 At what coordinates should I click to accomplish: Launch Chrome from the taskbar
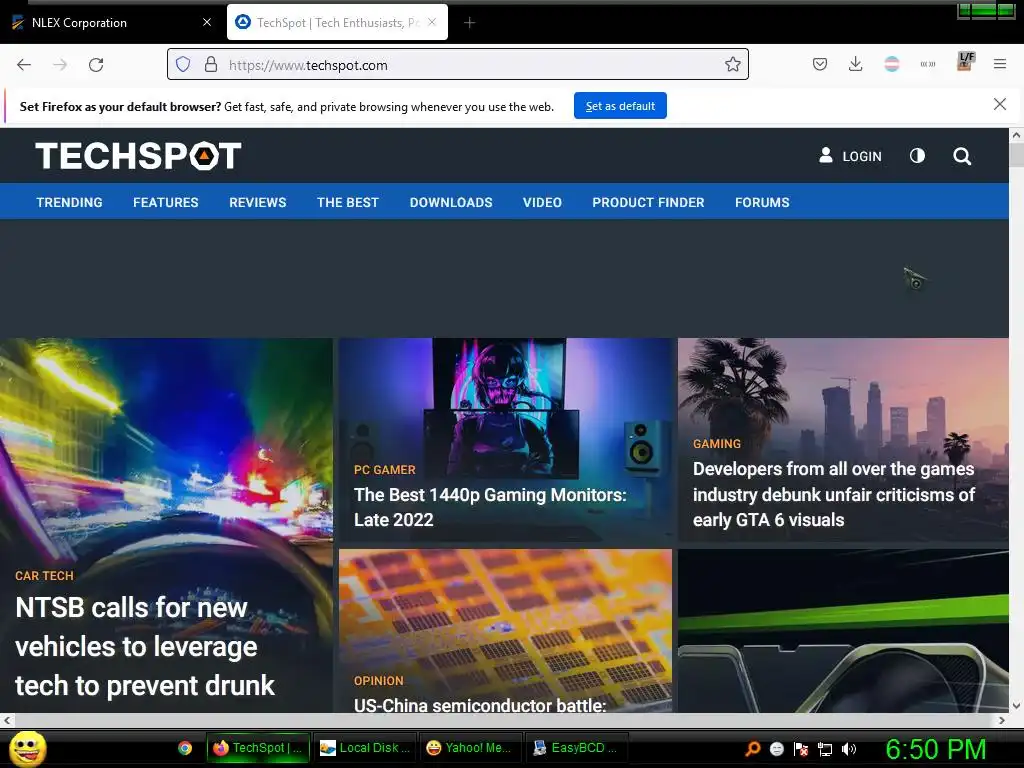click(x=185, y=748)
